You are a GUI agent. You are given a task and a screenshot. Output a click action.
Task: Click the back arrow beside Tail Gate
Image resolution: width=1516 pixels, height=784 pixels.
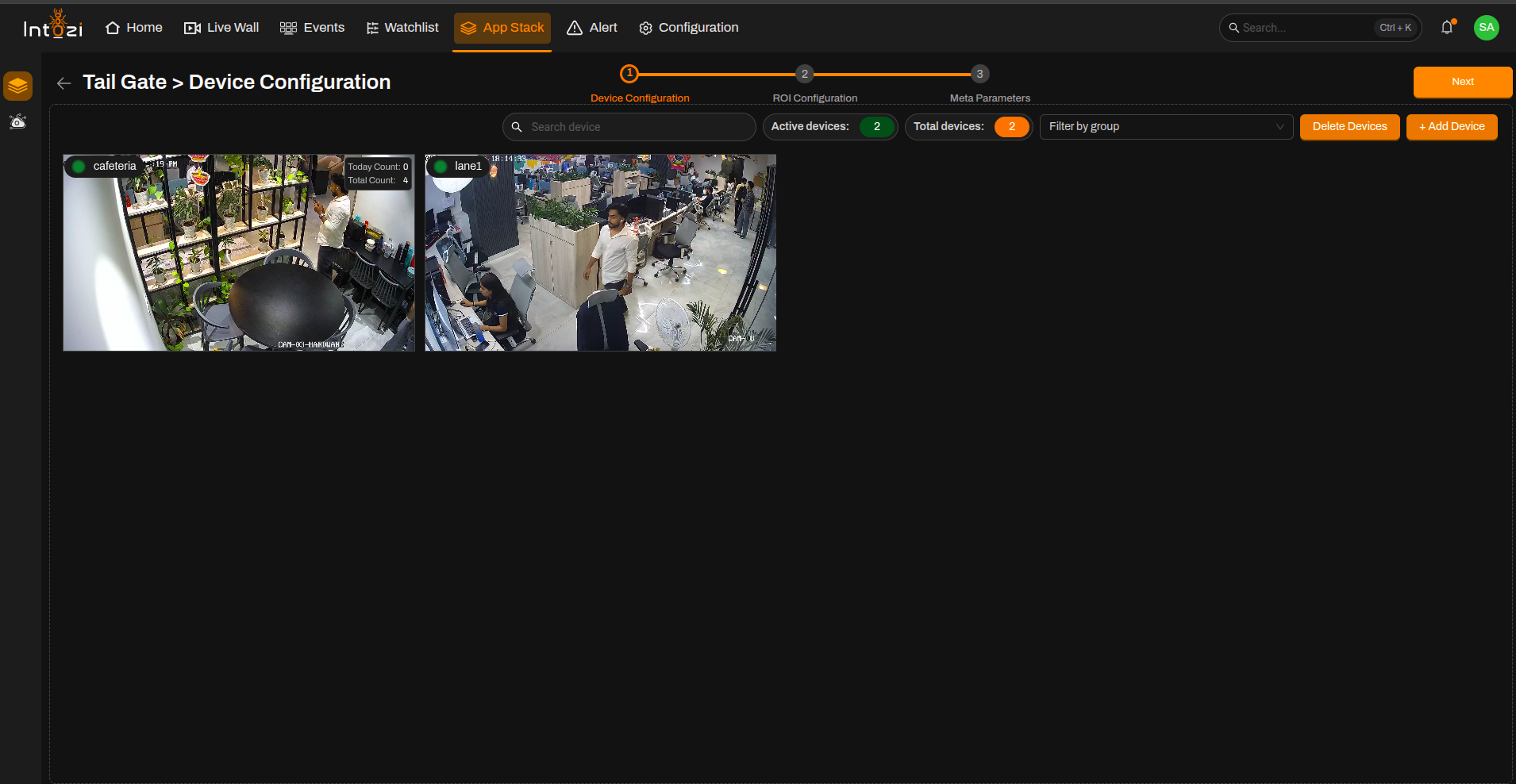pos(64,83)
